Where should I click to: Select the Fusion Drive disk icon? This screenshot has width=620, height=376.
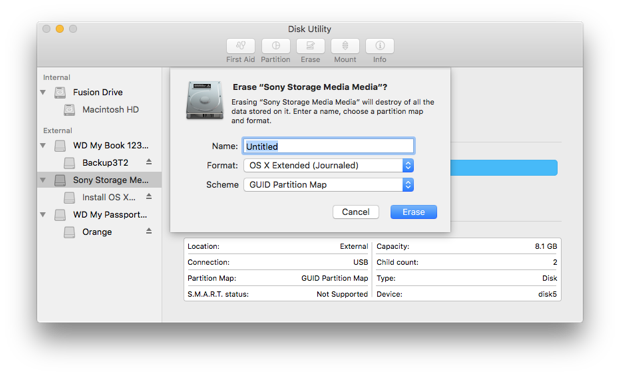(60, 93)
